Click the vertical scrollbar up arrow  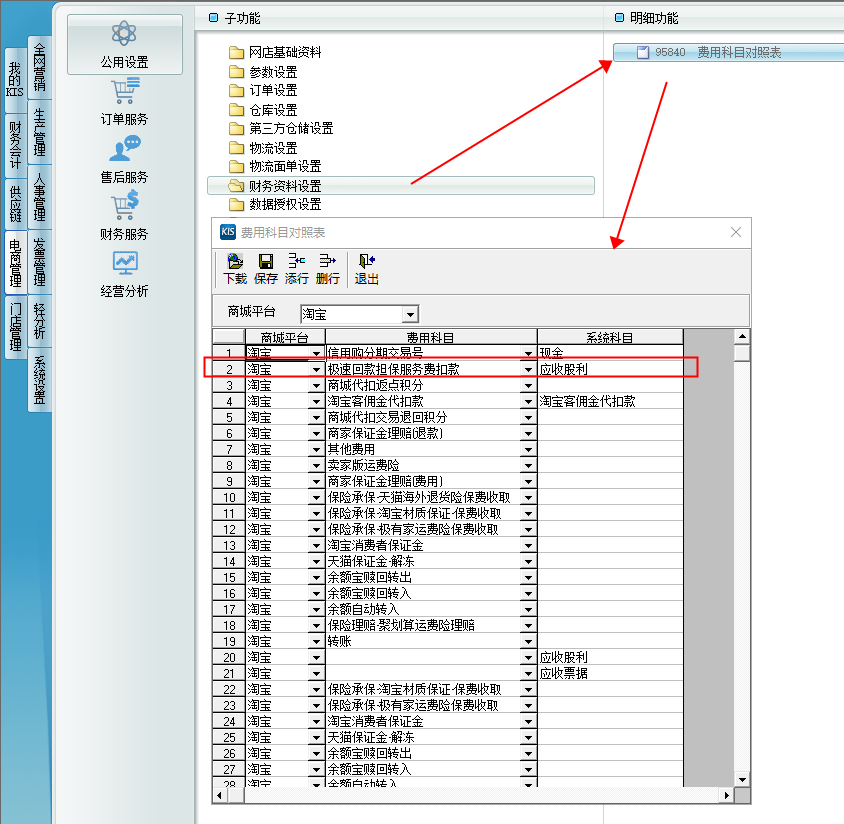click(742, 337)
